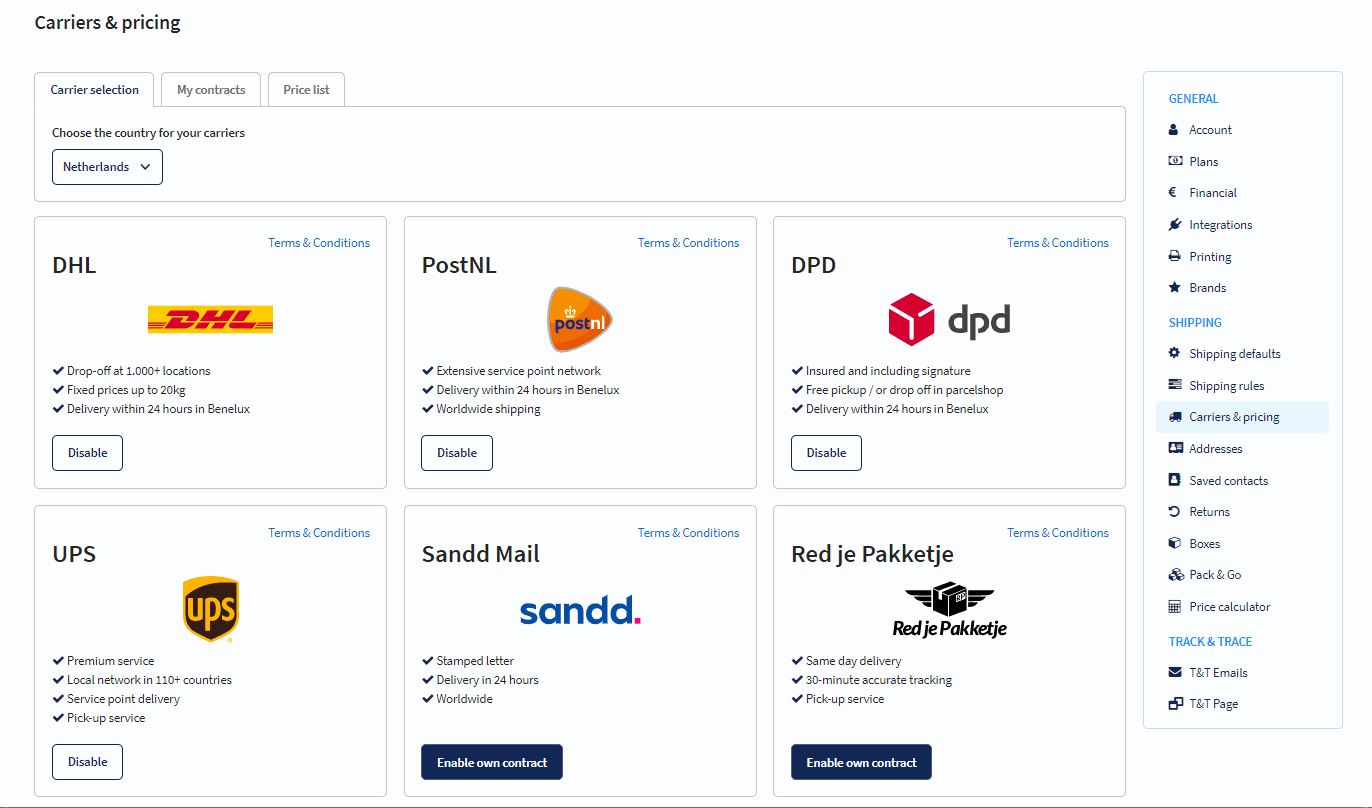
Task: Open Price calculator label
Action: (x=1230, y=607)
